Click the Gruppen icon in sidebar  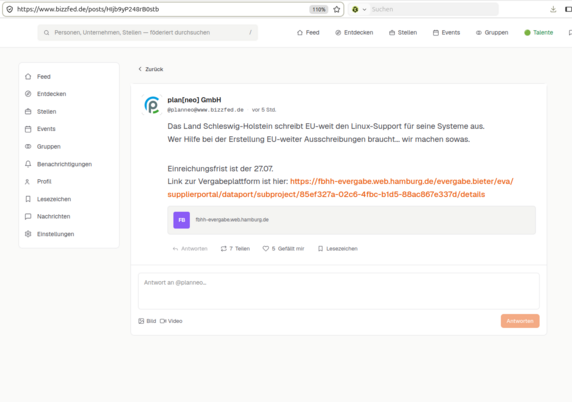tap(28, 146)
